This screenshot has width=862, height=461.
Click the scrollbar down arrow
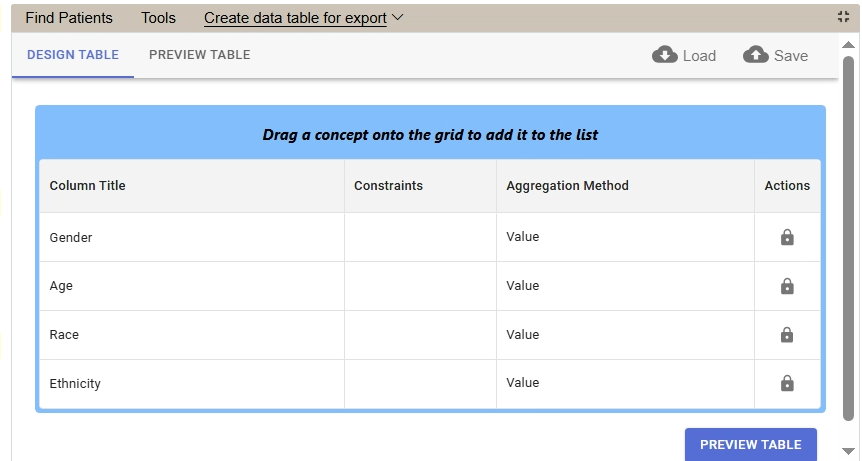click(849, 451)
